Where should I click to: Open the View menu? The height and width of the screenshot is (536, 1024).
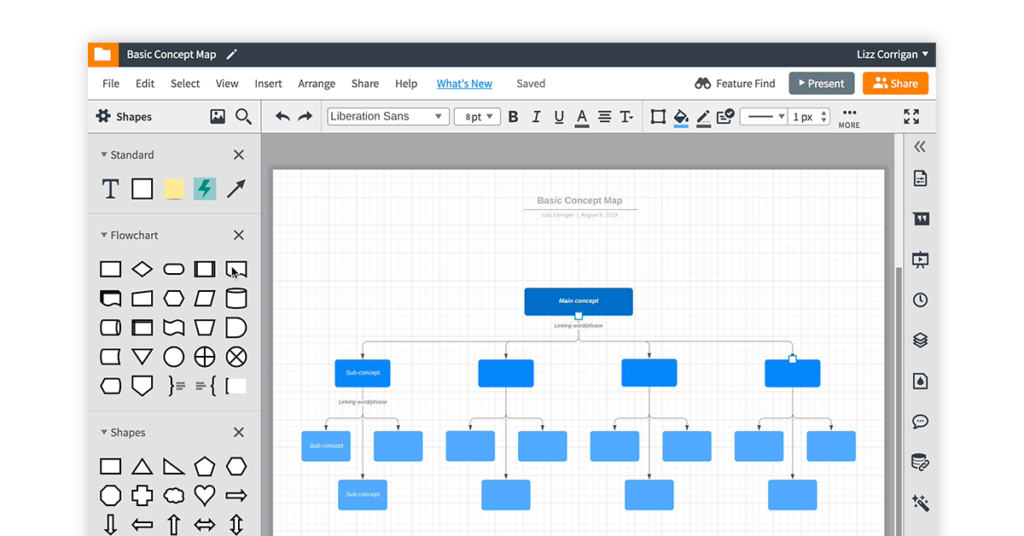coord(227,84)
